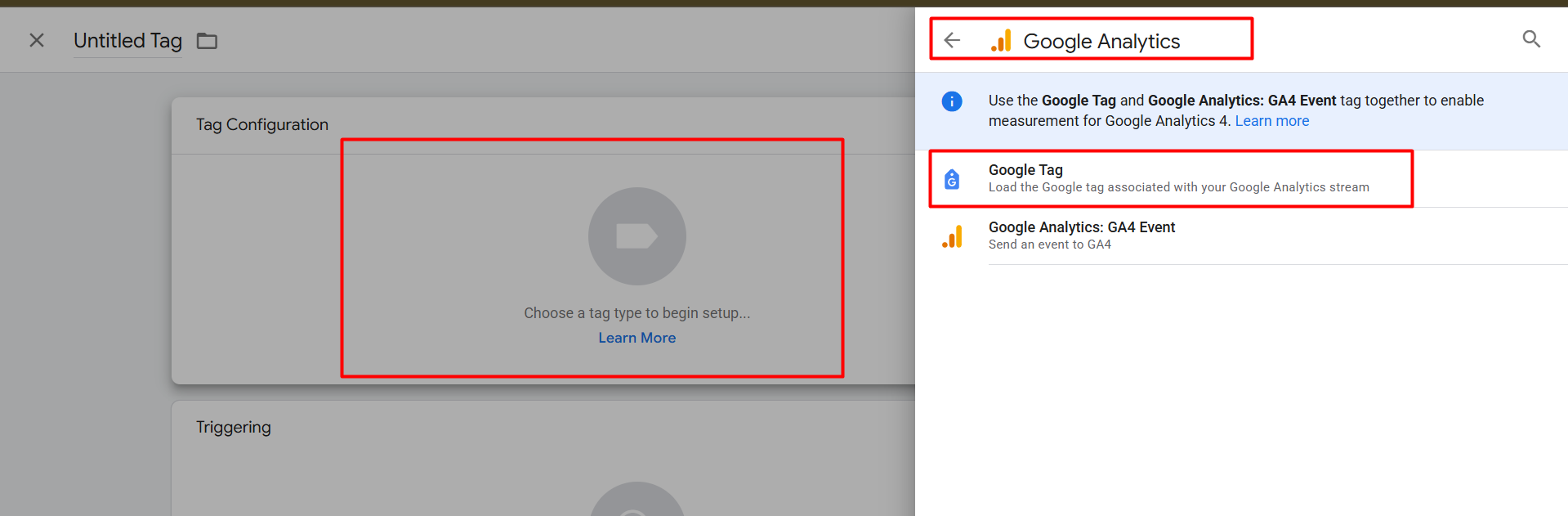The height and width of the screenshot is (516, 1568).
Task: Click the Triggering section heading
Action: point(233,427)
